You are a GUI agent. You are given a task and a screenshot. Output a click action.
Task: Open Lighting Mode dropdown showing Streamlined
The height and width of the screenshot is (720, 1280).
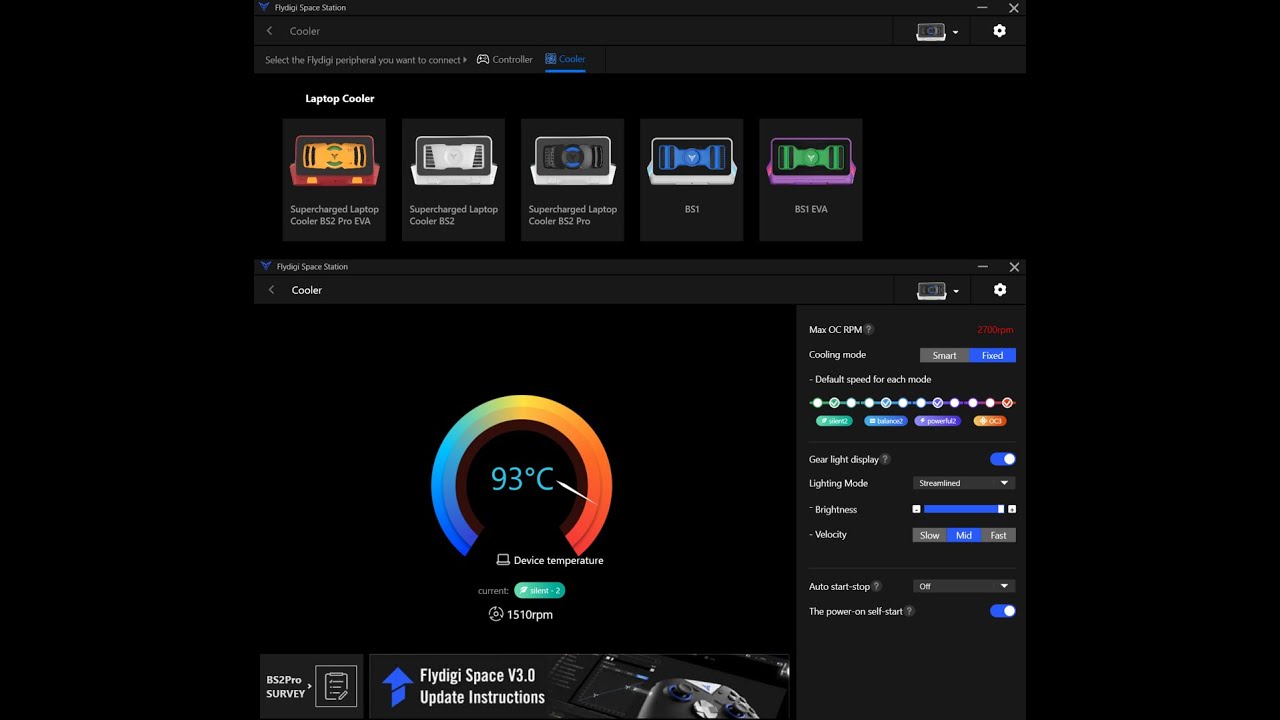964,483
